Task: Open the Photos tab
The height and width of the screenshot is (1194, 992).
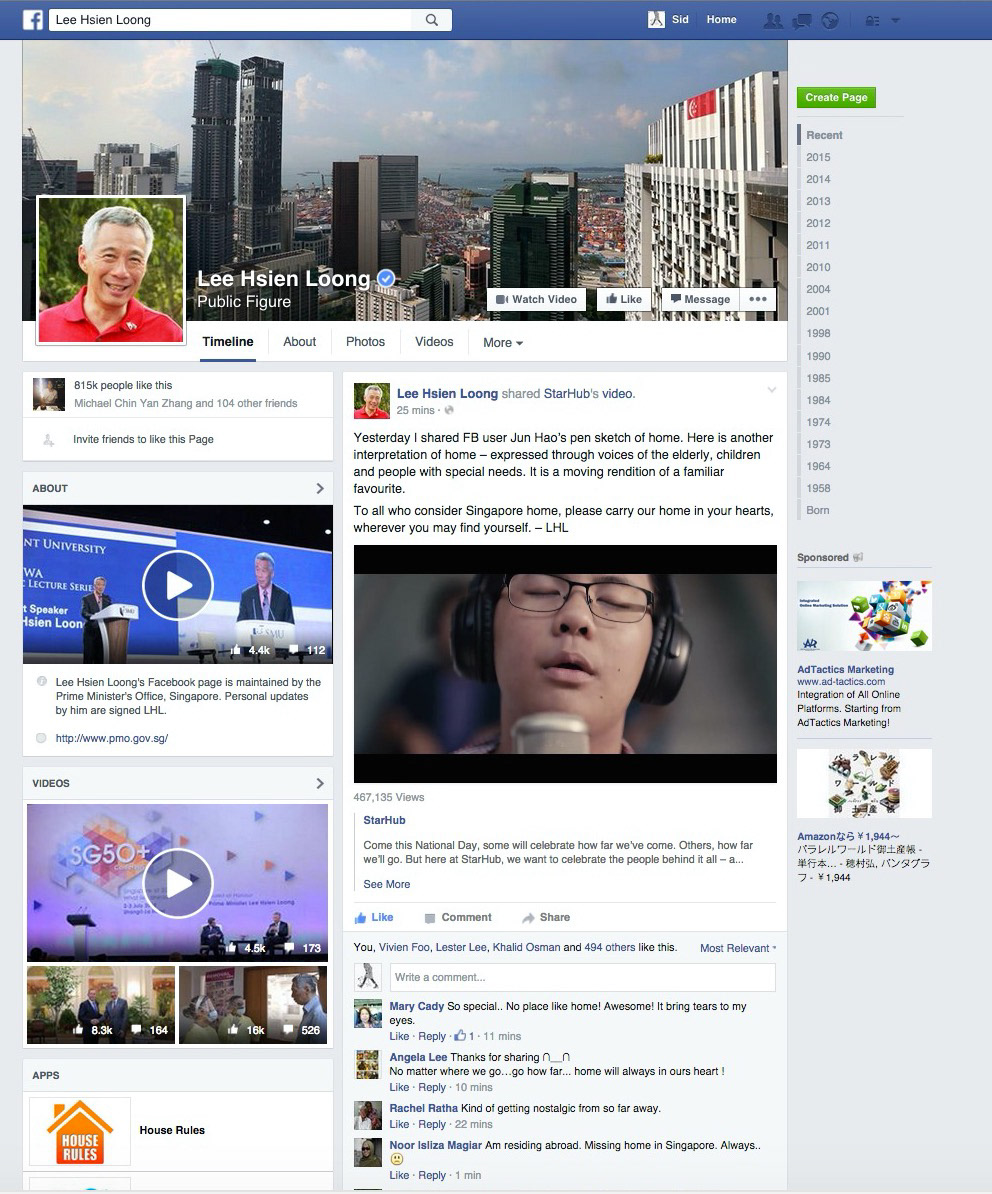Action: [365, 342]
